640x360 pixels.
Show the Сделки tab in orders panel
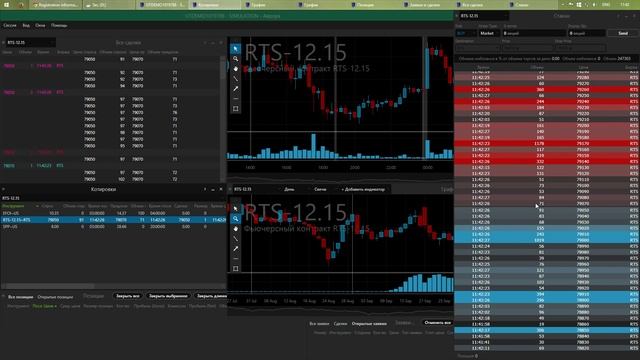click(x=340, y=324)
